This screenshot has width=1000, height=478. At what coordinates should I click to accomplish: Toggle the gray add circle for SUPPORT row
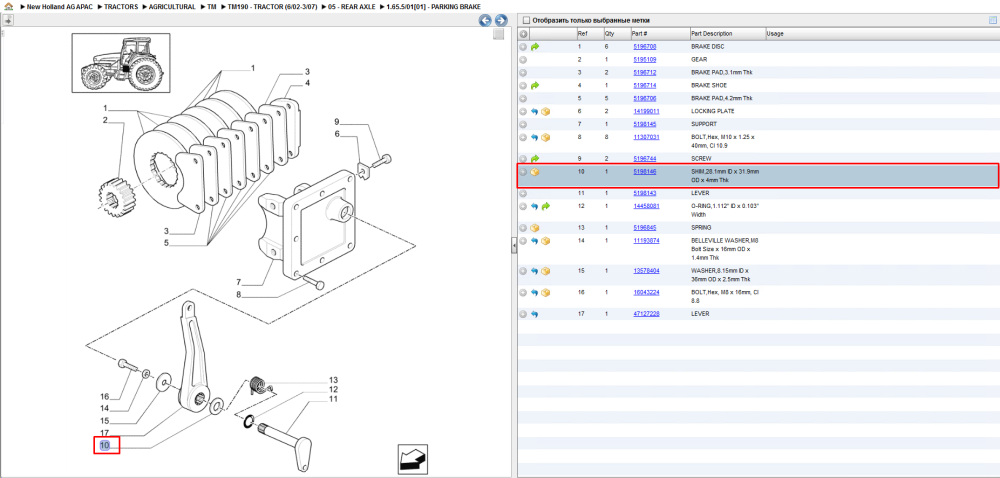coord(523,124)
